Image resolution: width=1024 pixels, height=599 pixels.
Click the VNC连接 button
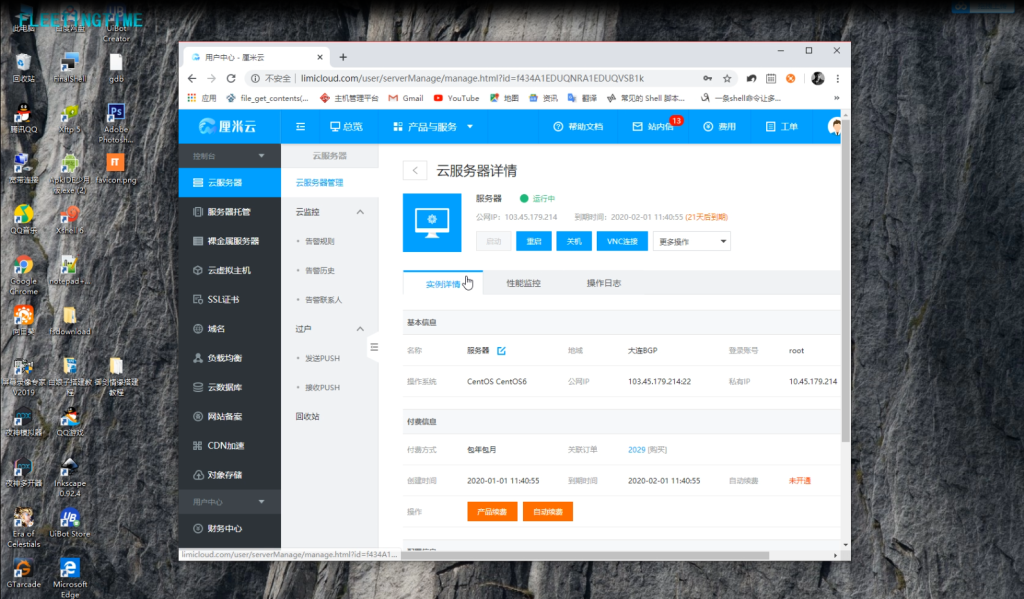(622, 241)
